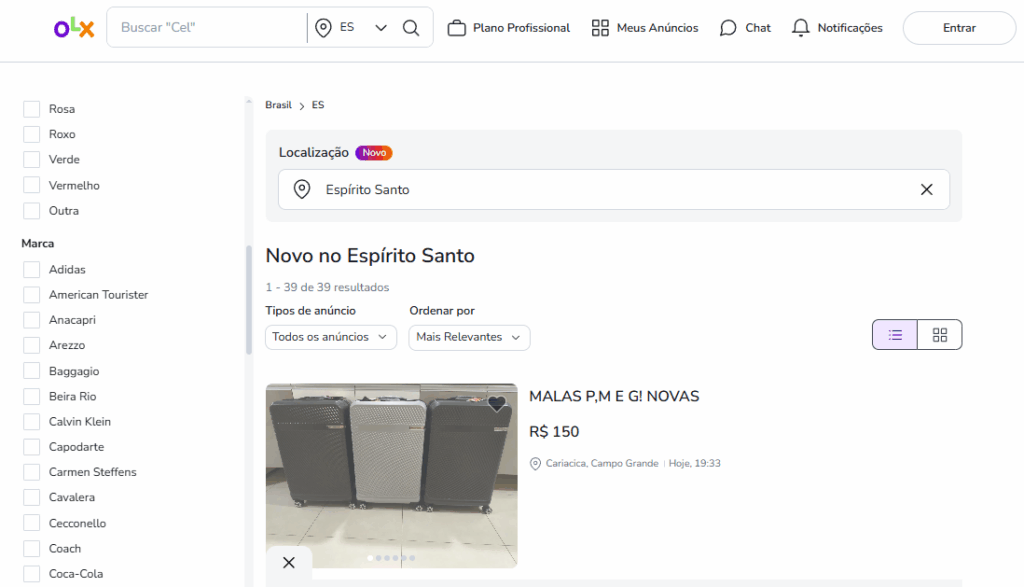
Task: Expand Todos os anúncios dropdown
Action: [x=330, y=338]
